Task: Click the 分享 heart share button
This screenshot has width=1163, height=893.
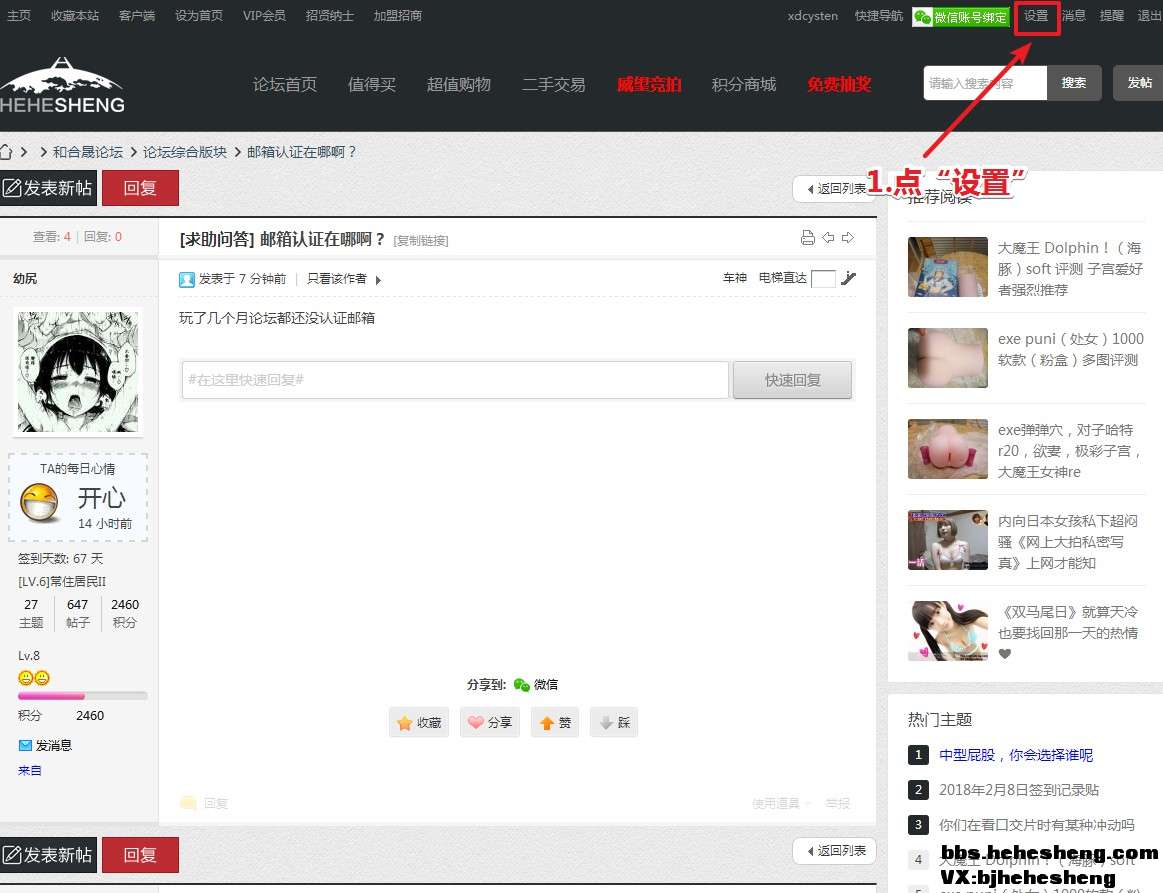Action: point(489,722)
